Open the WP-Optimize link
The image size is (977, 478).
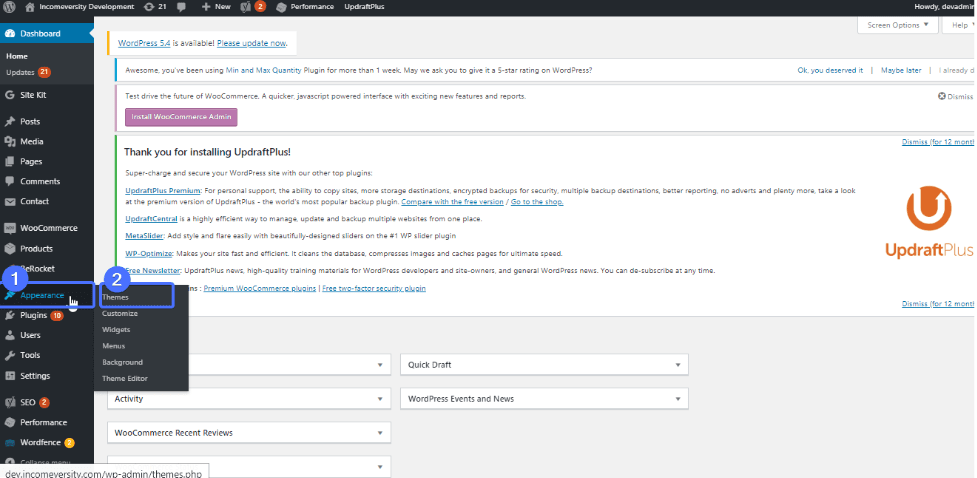point(149,254)
